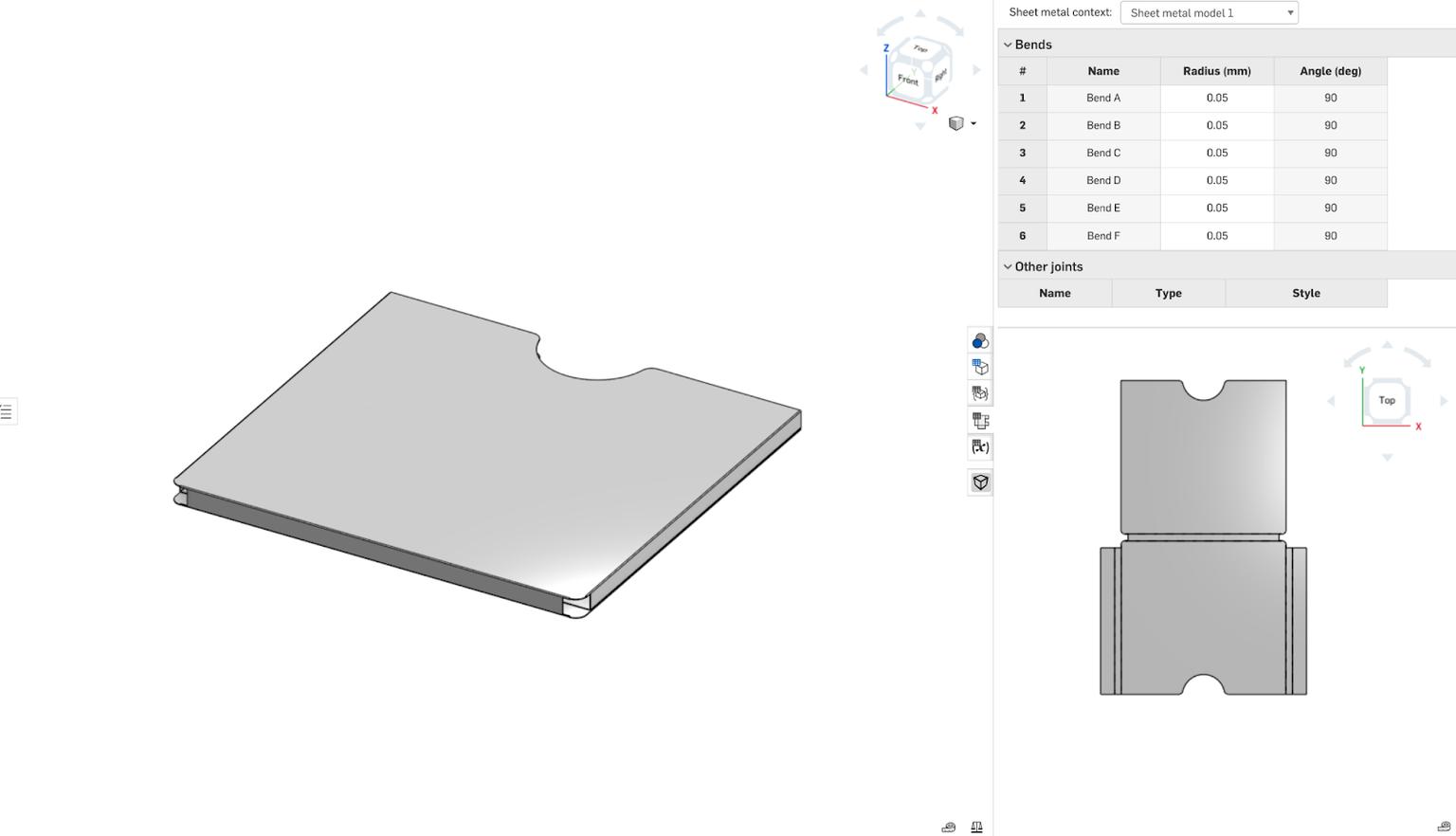Open the left side panel via hamburger icon
This screenshot has height=836, width=1456.
pyautogui.click(x=8, y=410)
